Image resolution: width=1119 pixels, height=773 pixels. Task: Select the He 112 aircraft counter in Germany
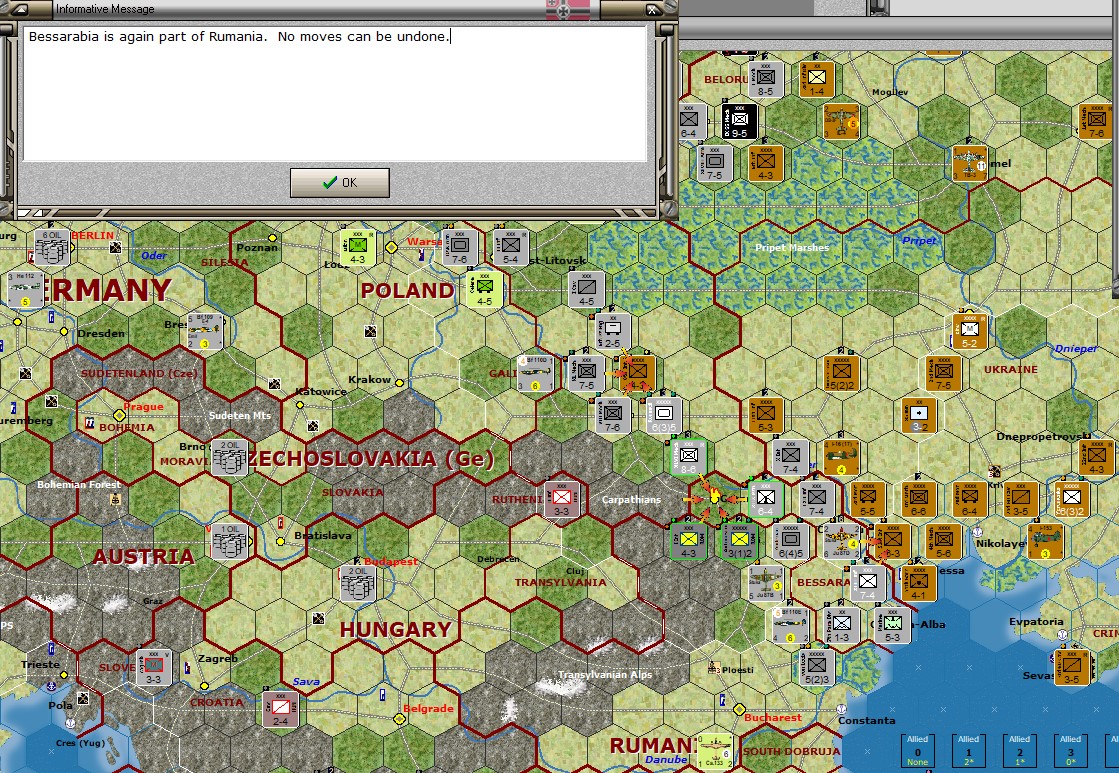click(x=26, y=290)
